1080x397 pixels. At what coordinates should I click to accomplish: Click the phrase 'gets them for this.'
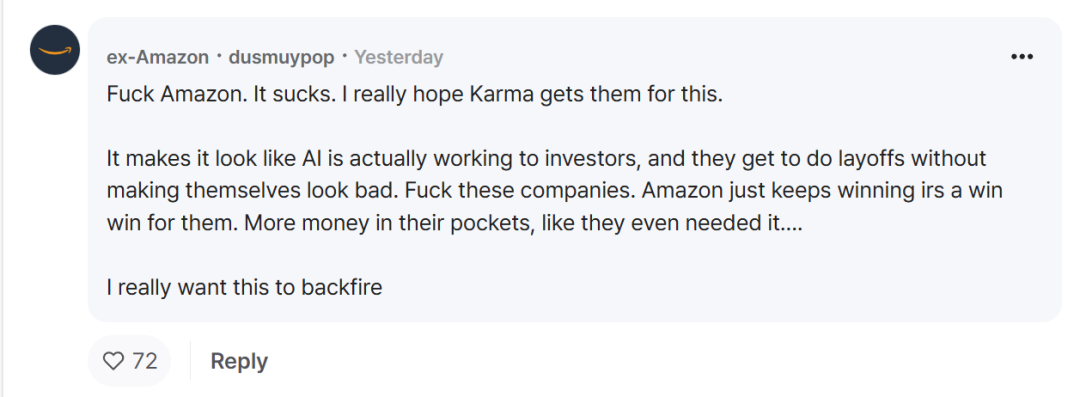click(x=632, y=94)
